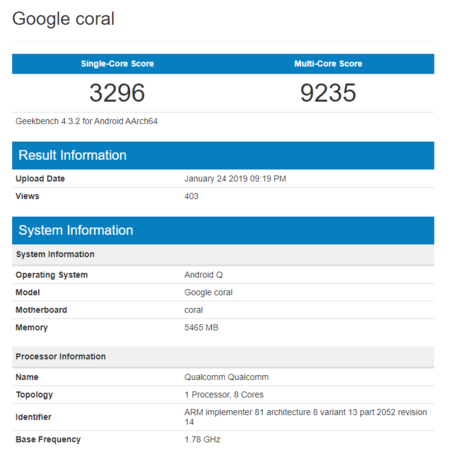
Task: Click the Operating System label
Action: 52,275
